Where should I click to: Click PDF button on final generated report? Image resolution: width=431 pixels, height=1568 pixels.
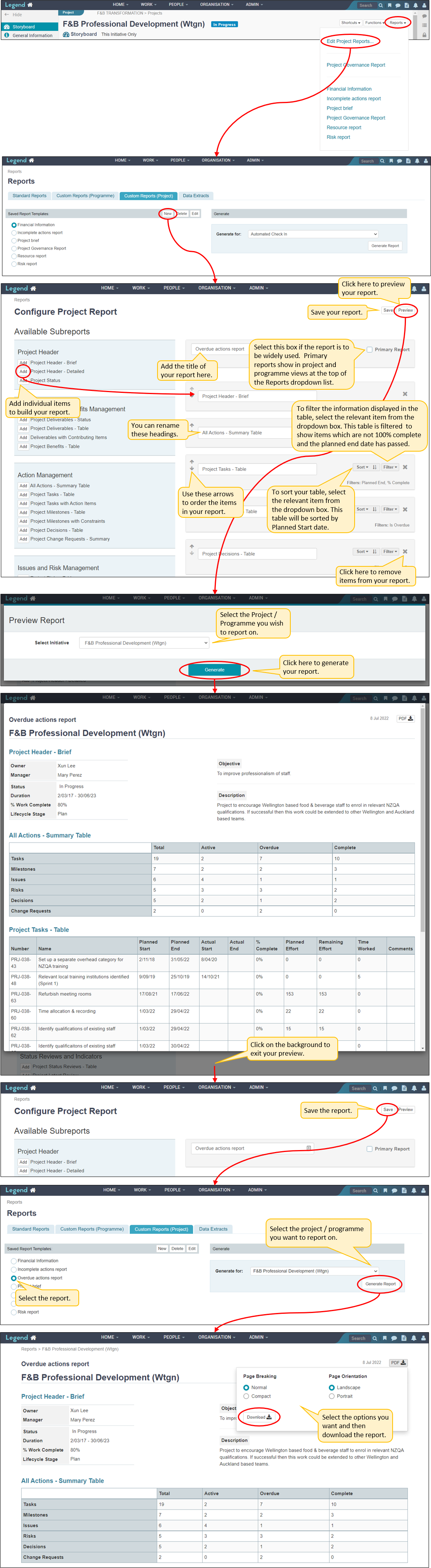coord(399,1362)
